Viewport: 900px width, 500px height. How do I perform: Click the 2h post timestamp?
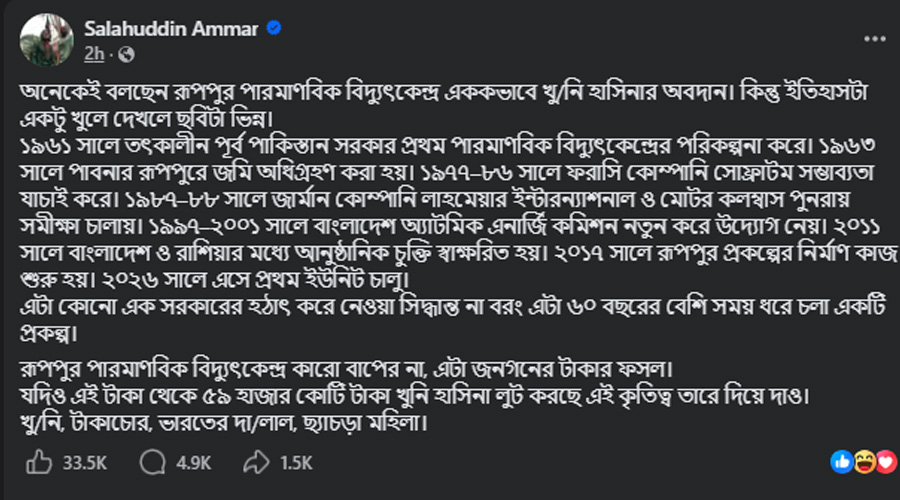click(x=94, y=53)
